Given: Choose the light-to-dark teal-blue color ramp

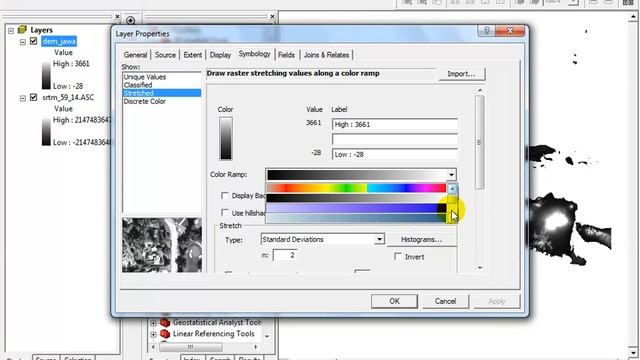Looking at the screenshot, I should (356, 218).
